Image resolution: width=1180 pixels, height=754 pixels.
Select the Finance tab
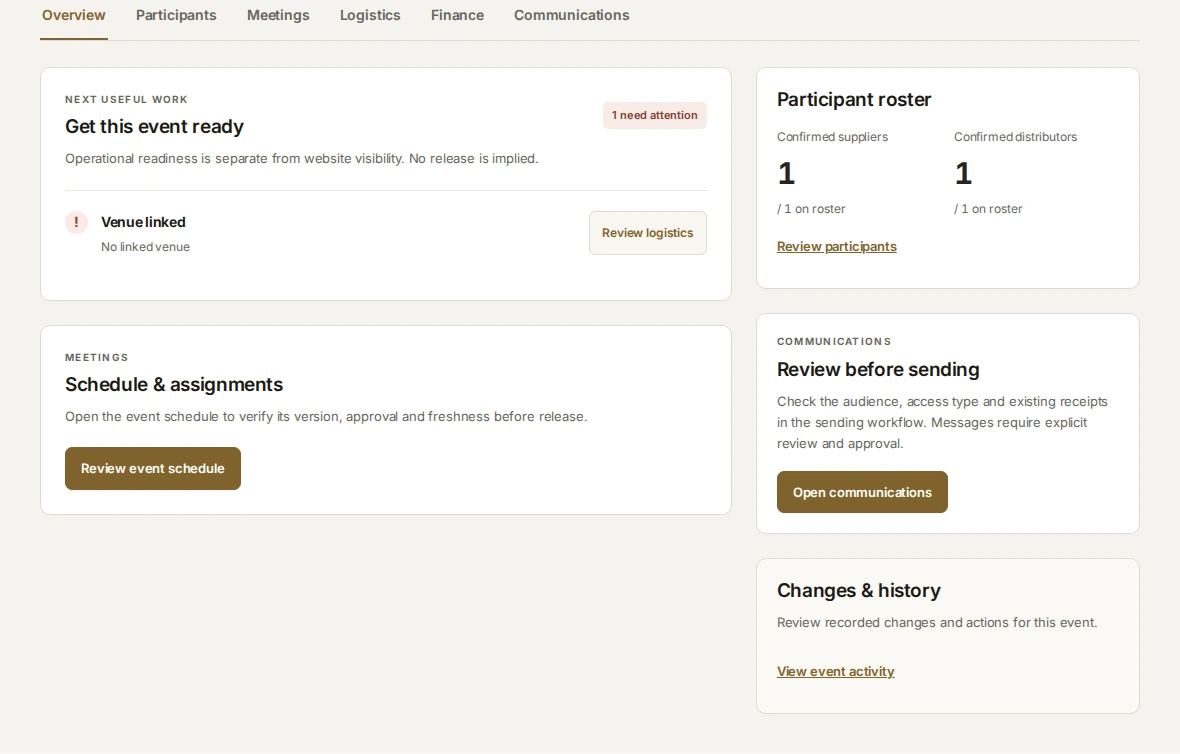pyautogui.click(x=457, y=16)
